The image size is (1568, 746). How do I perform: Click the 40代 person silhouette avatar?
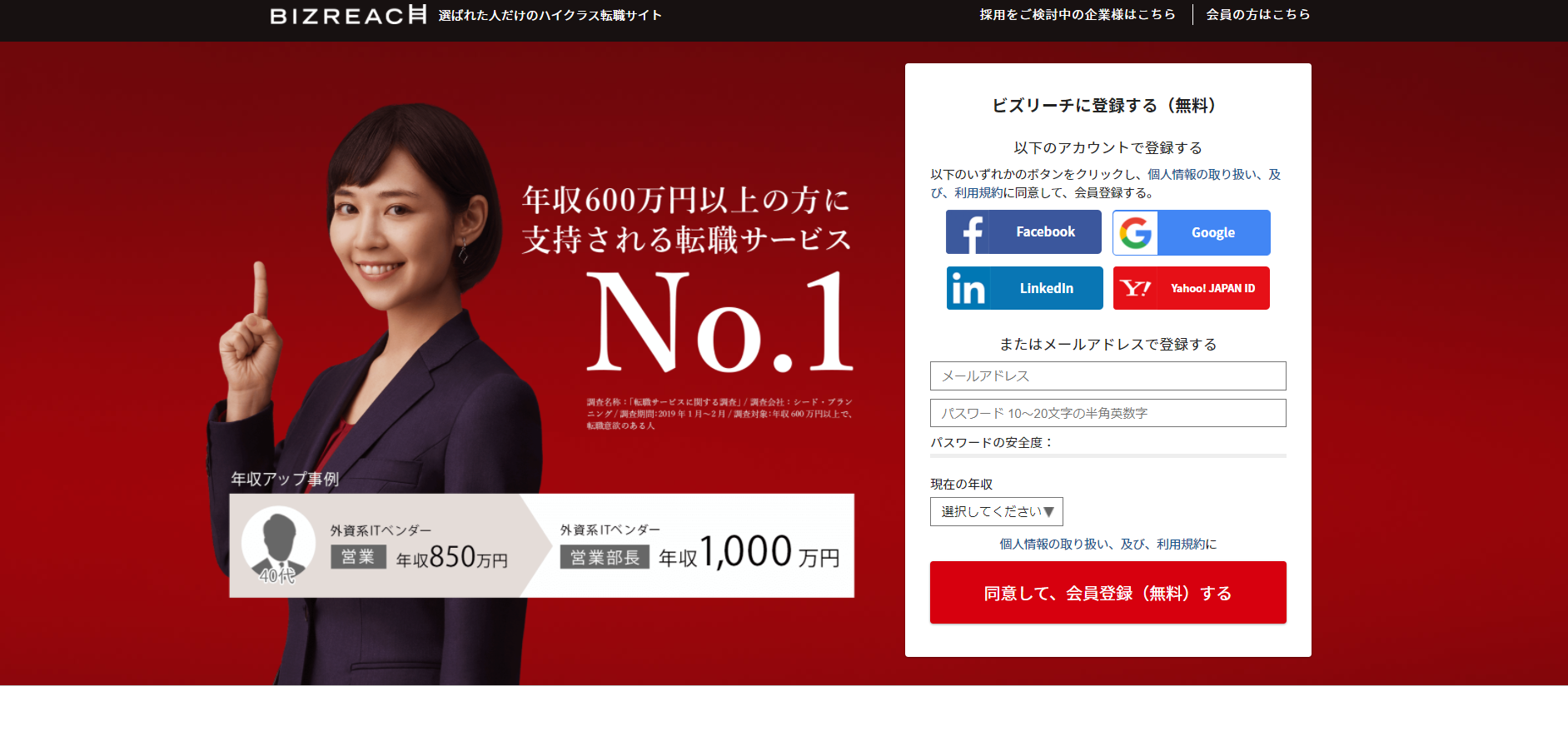278,545
